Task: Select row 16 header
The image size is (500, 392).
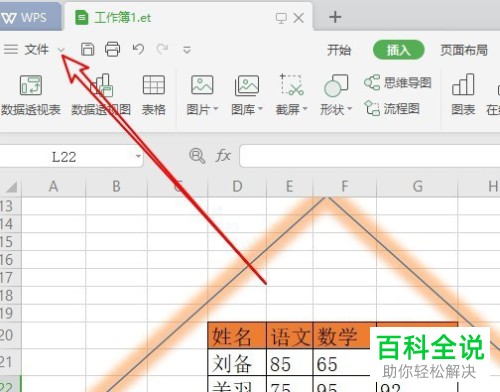Action: click(10, 260)
